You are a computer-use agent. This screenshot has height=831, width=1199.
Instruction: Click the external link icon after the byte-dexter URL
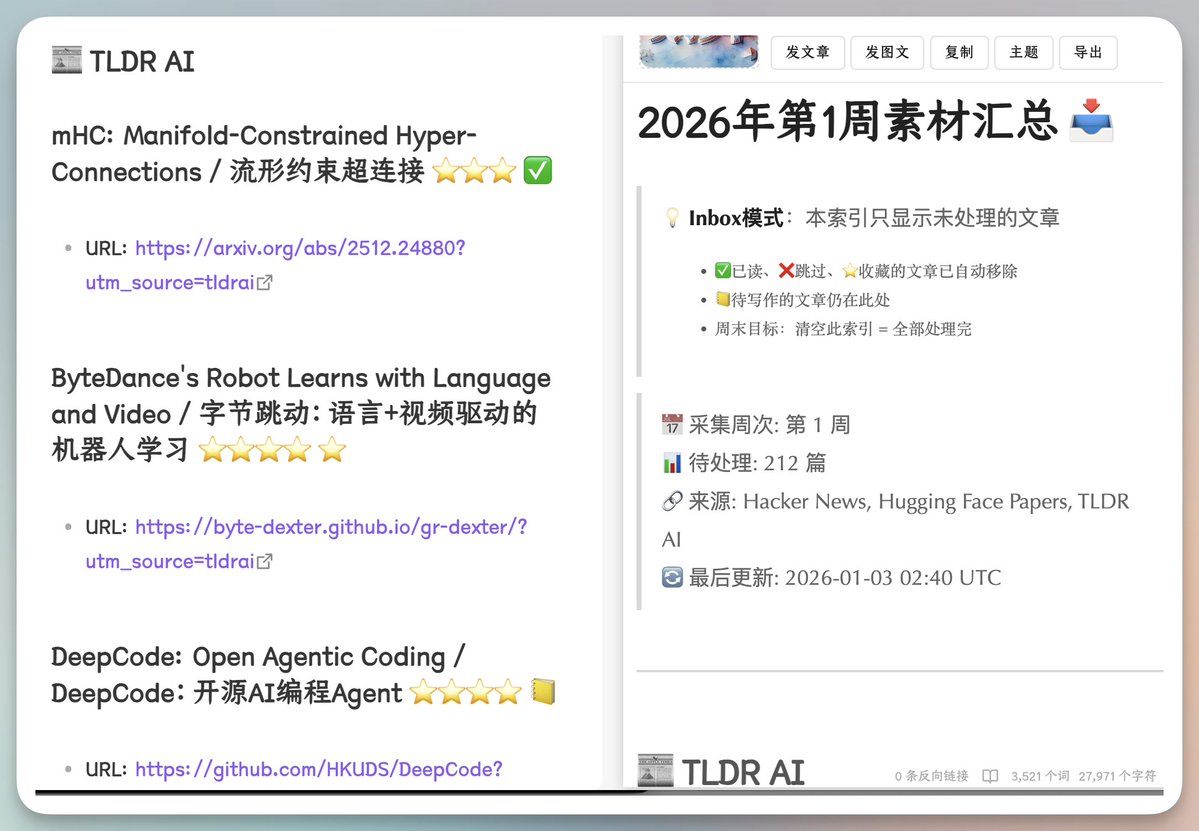(x=265, y=562)
